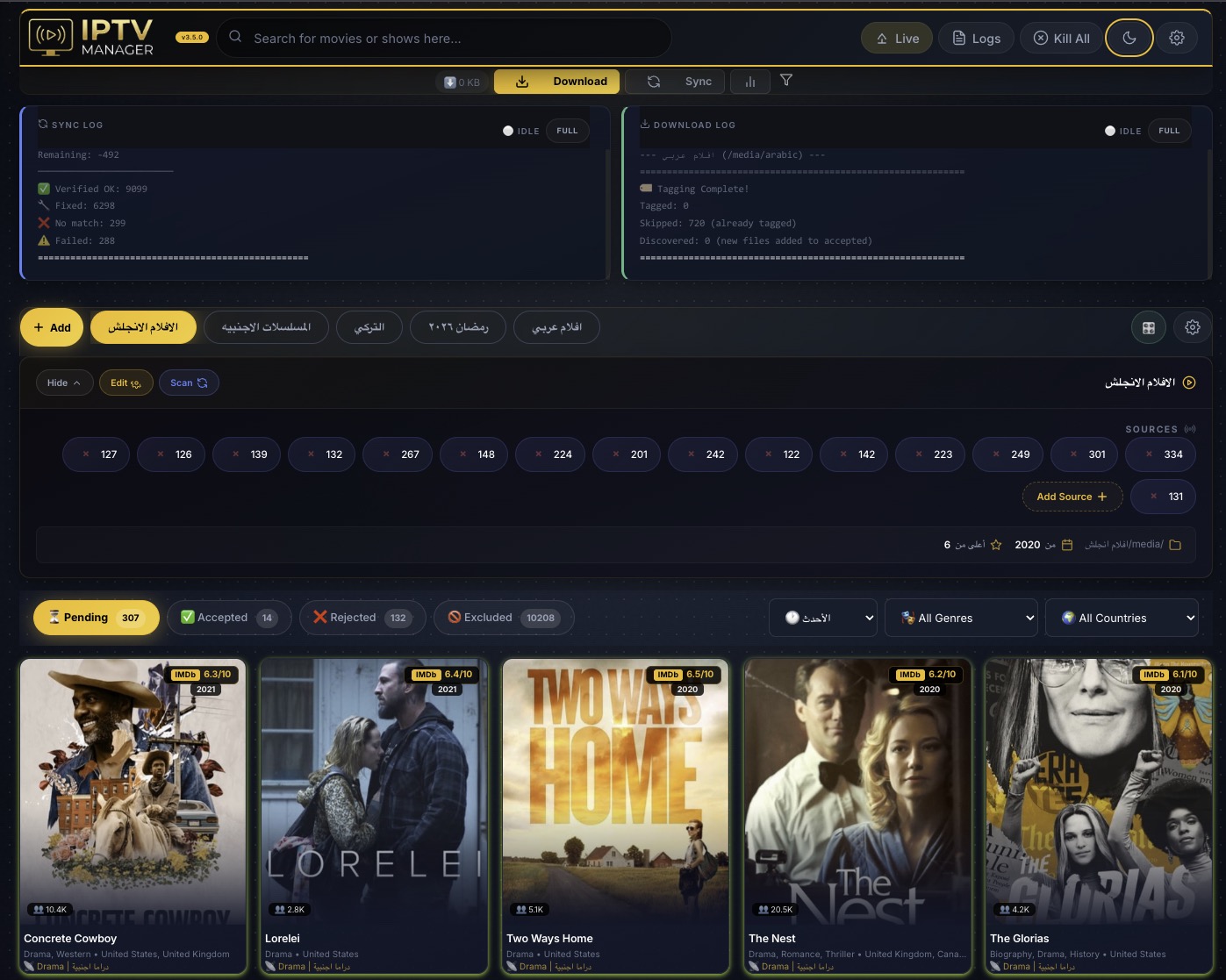Click the yellow Download button

pos(556,82)
